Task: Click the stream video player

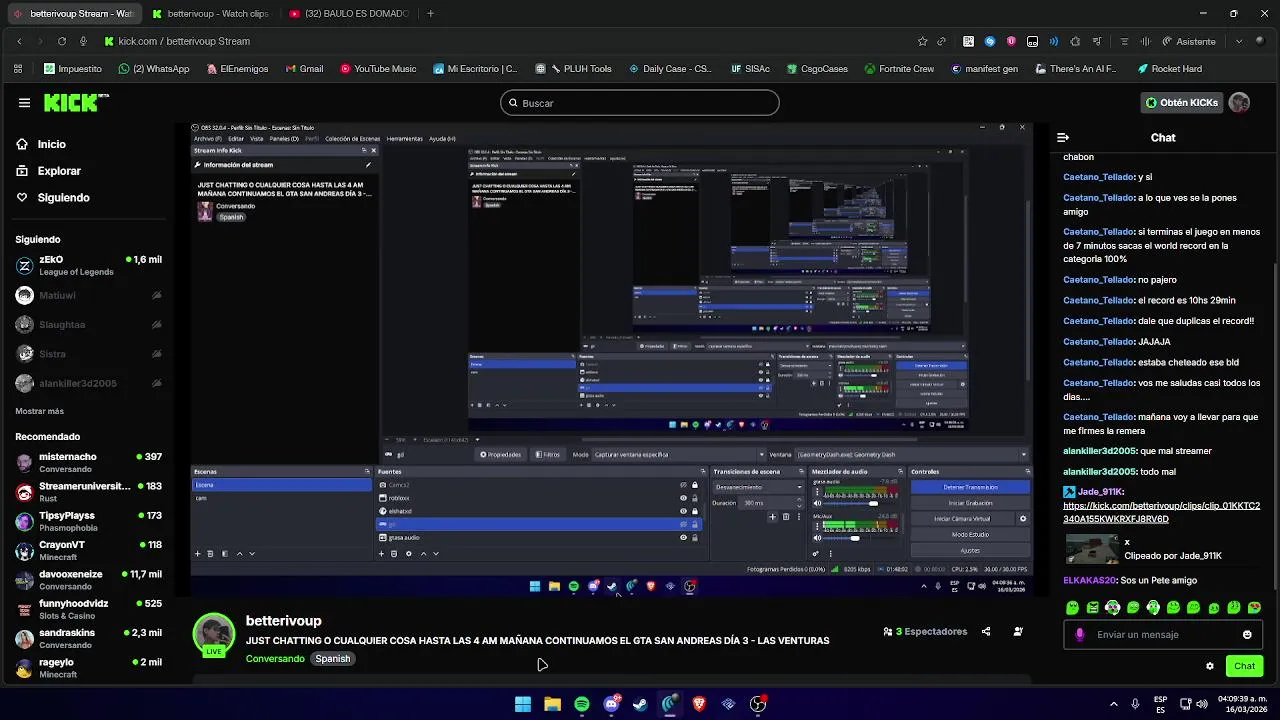Action: pyautogui.click(x=611, y=360)
